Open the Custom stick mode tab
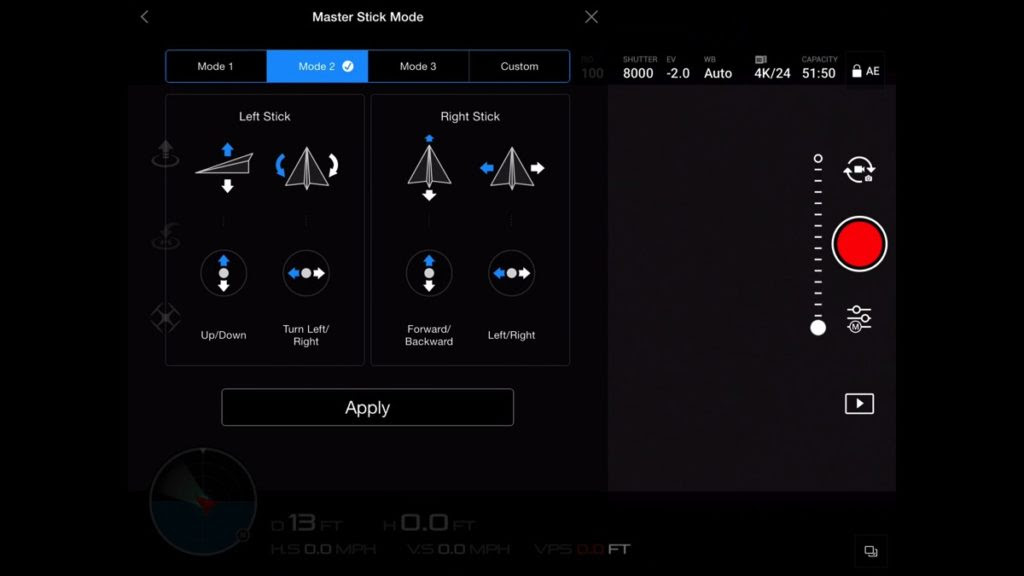The image size is (1024, 576). coord(519,67)
